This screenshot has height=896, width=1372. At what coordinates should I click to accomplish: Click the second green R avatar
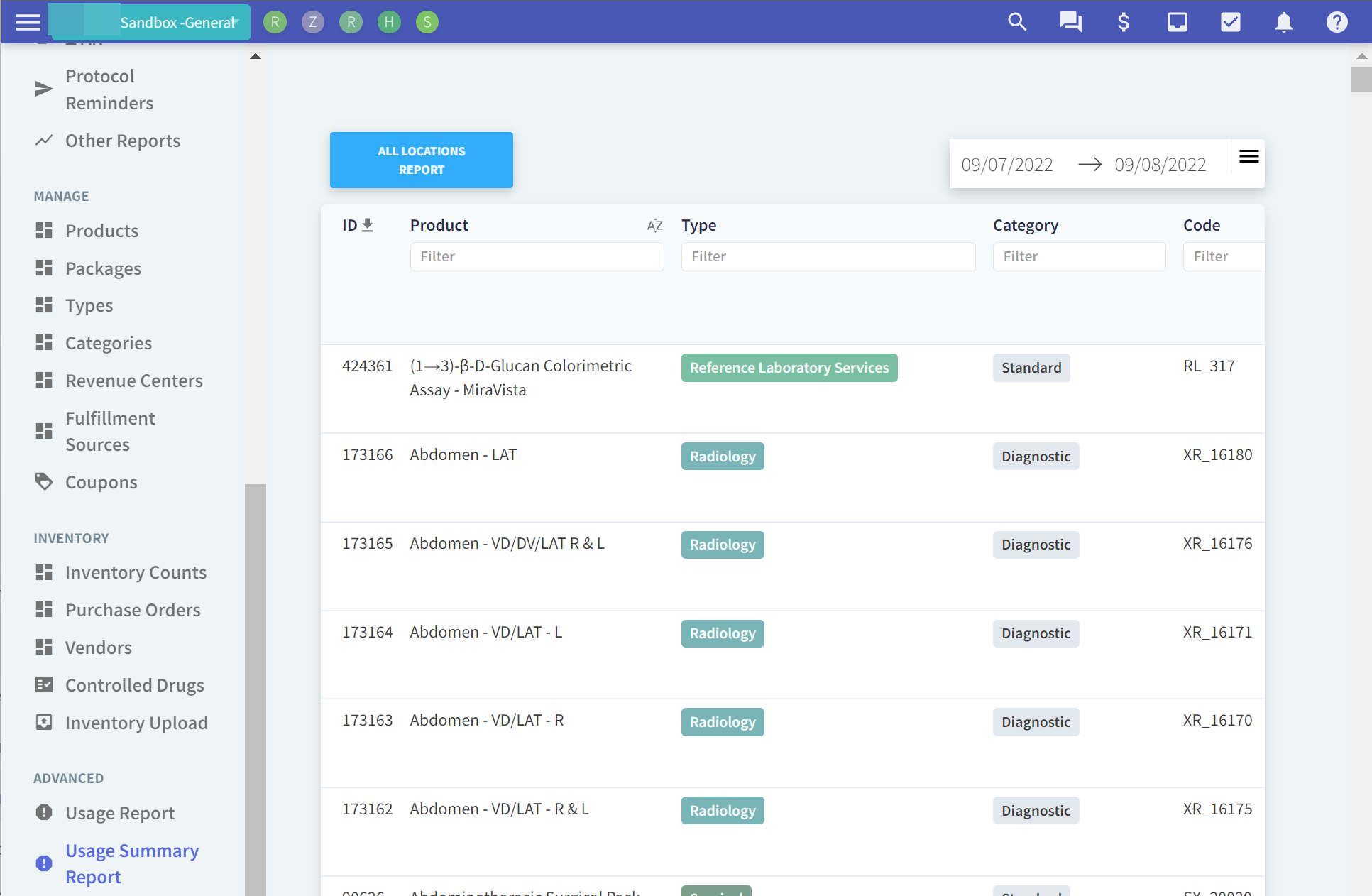(x=351, y=22)
